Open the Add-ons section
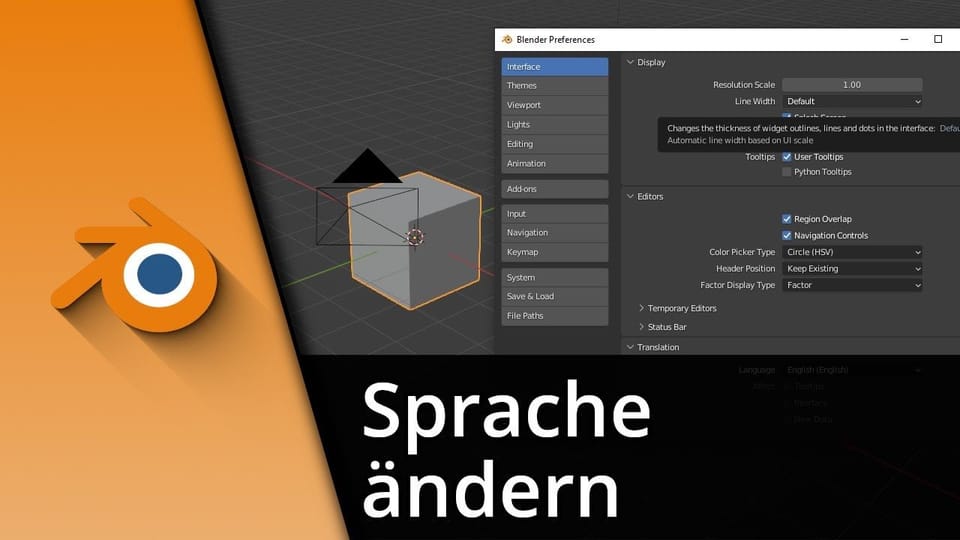 click(x=555, y=189)
